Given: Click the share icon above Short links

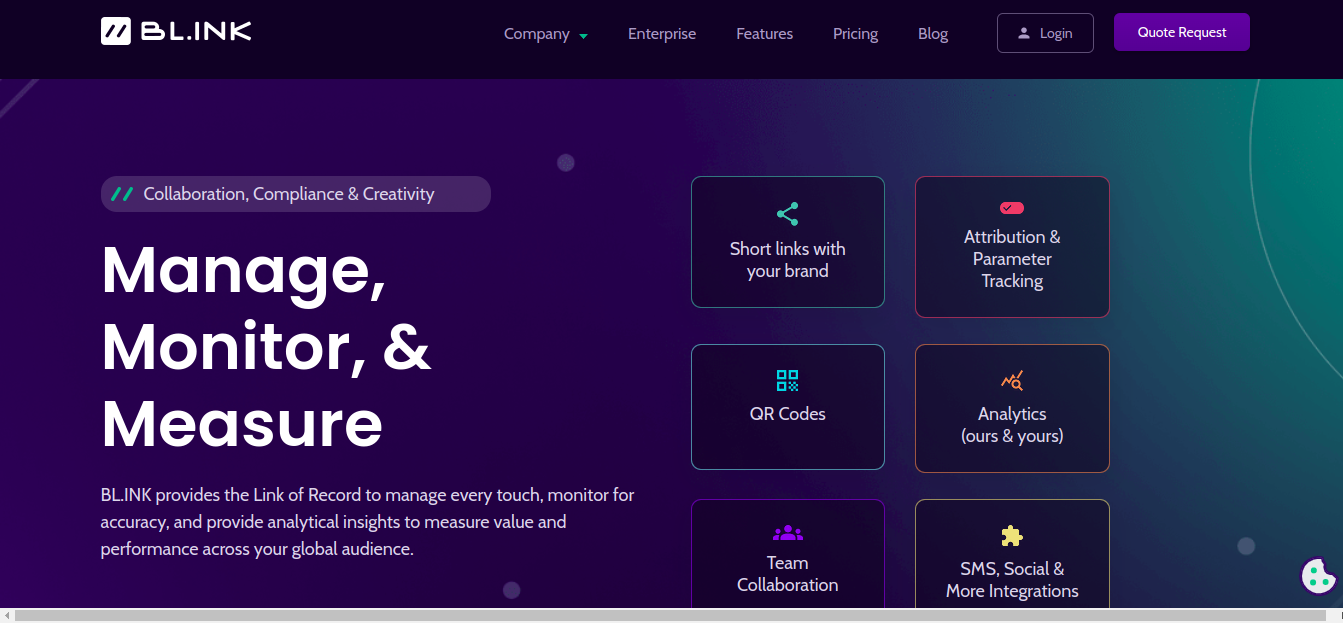Looking at the screenshot, I should click(788, 214).
